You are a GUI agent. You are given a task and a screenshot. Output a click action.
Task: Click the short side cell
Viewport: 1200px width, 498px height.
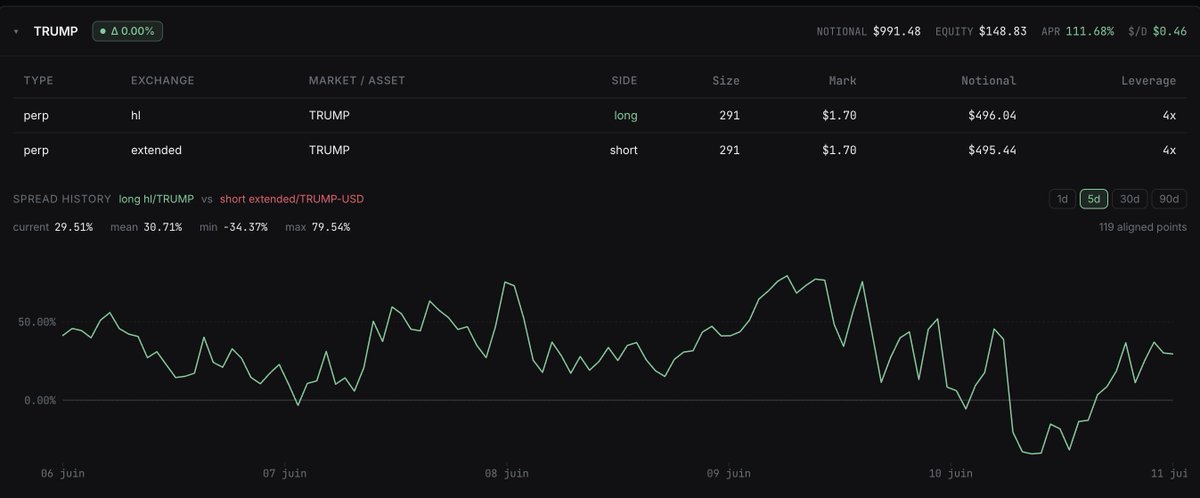pyautogui.click(x=623, y=151)
